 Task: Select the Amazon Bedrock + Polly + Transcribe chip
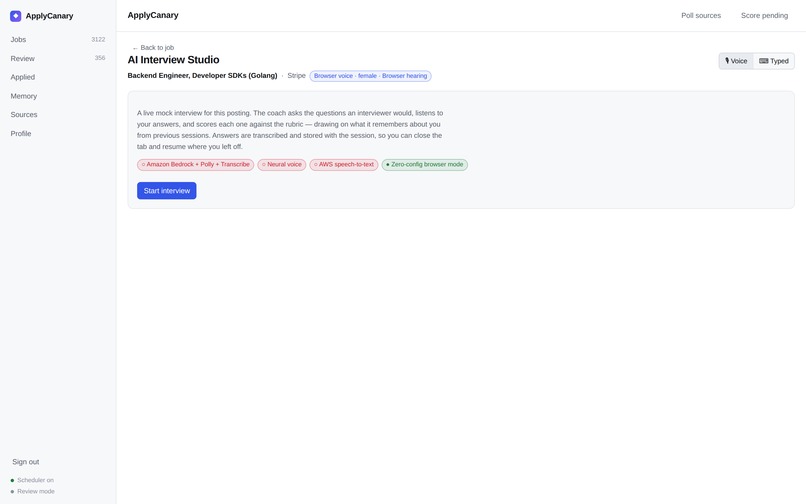195,165
